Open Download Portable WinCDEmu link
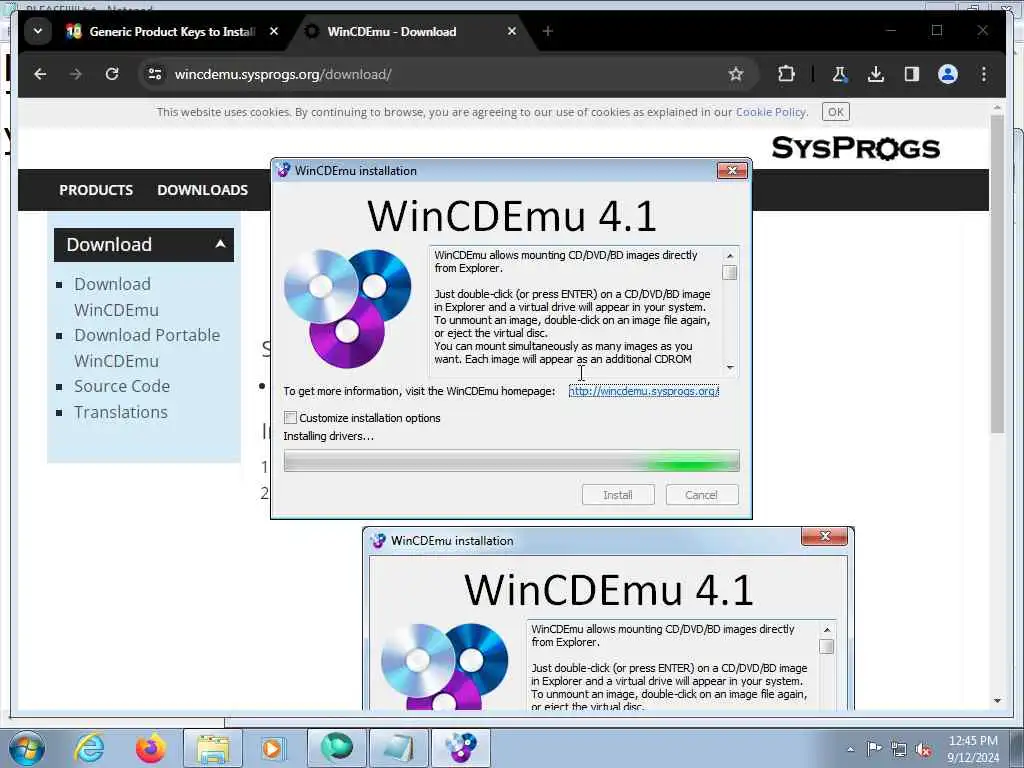 pos(147,348)
